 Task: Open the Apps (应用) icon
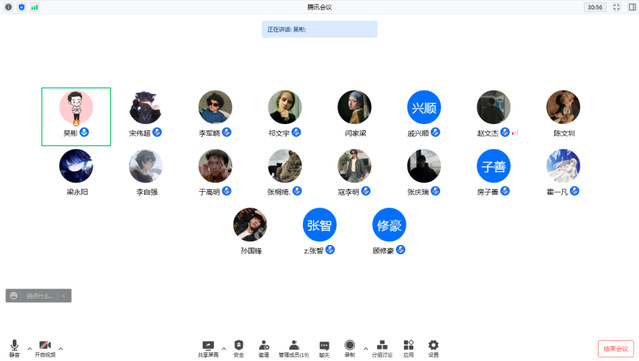[409, 349]
